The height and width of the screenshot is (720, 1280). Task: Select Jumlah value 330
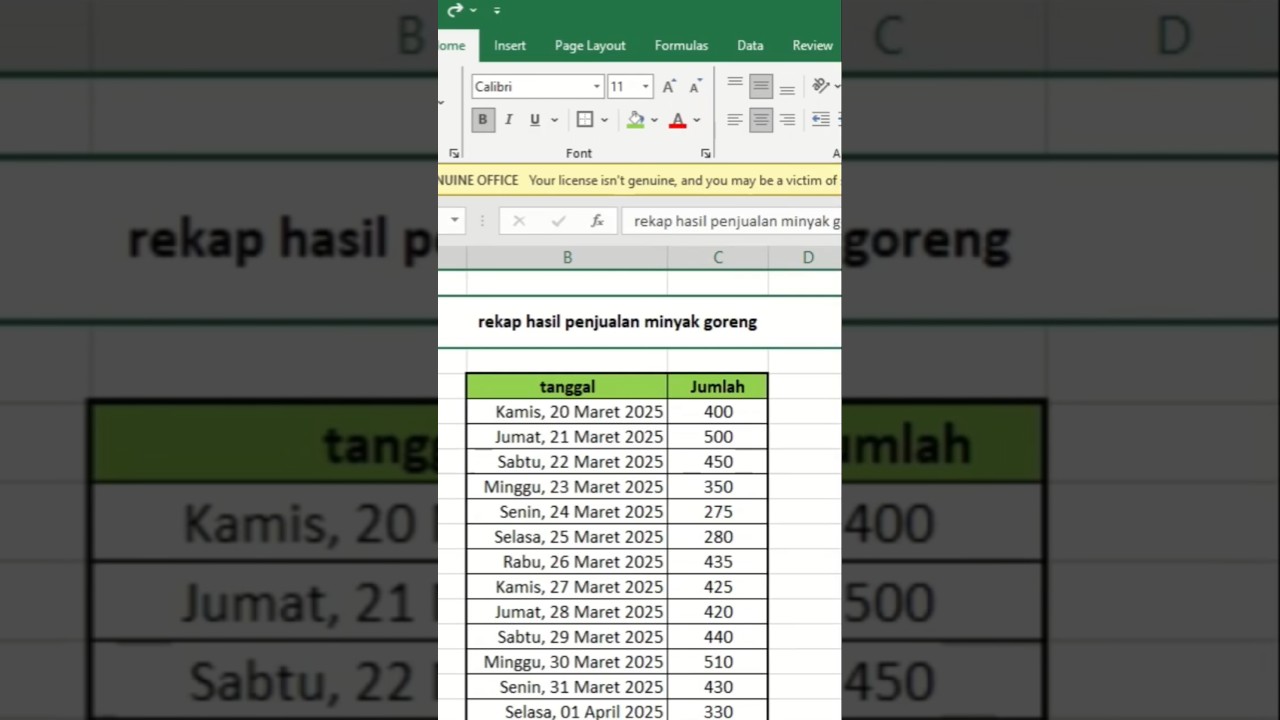718,710
